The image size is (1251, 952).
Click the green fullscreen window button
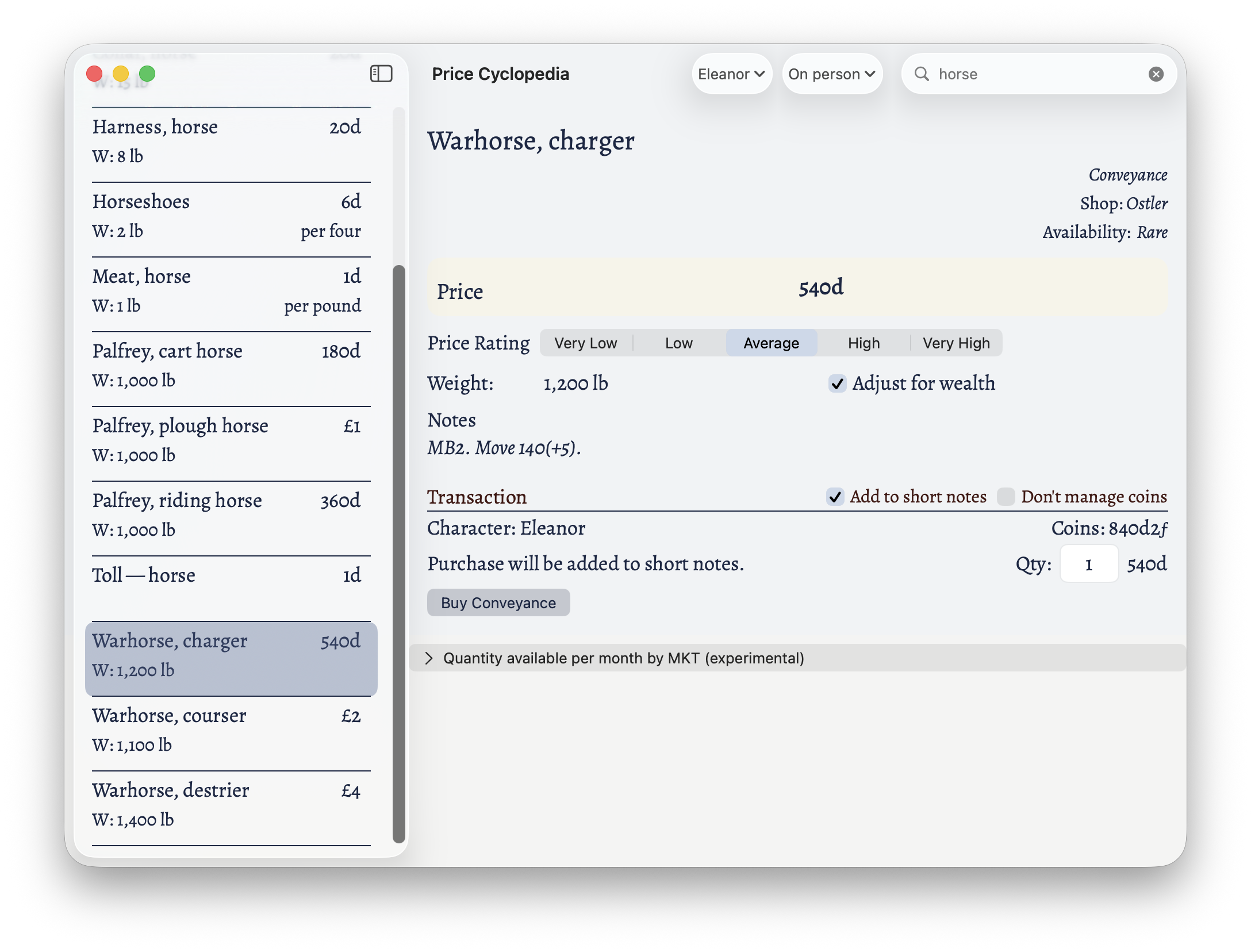click(147, 74)
